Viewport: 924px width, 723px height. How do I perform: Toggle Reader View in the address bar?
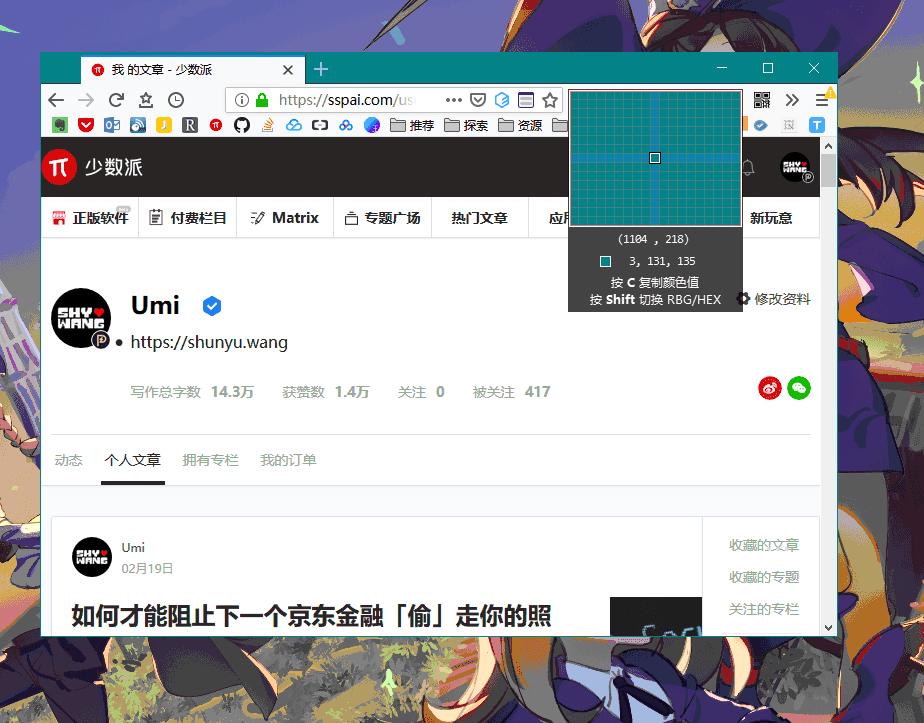(x=527, y=100)
